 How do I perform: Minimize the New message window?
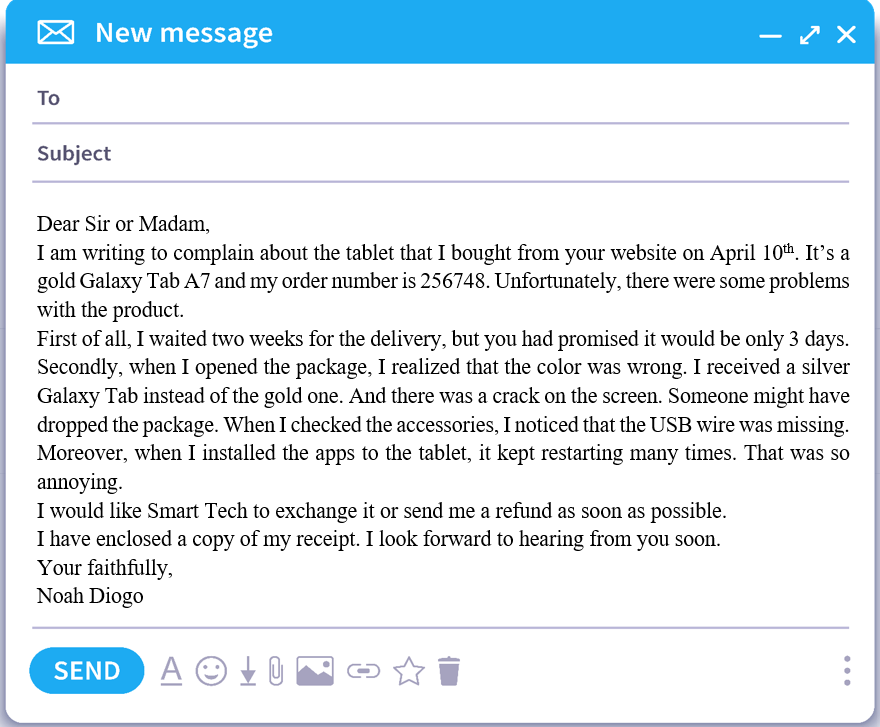coord(769,35)
